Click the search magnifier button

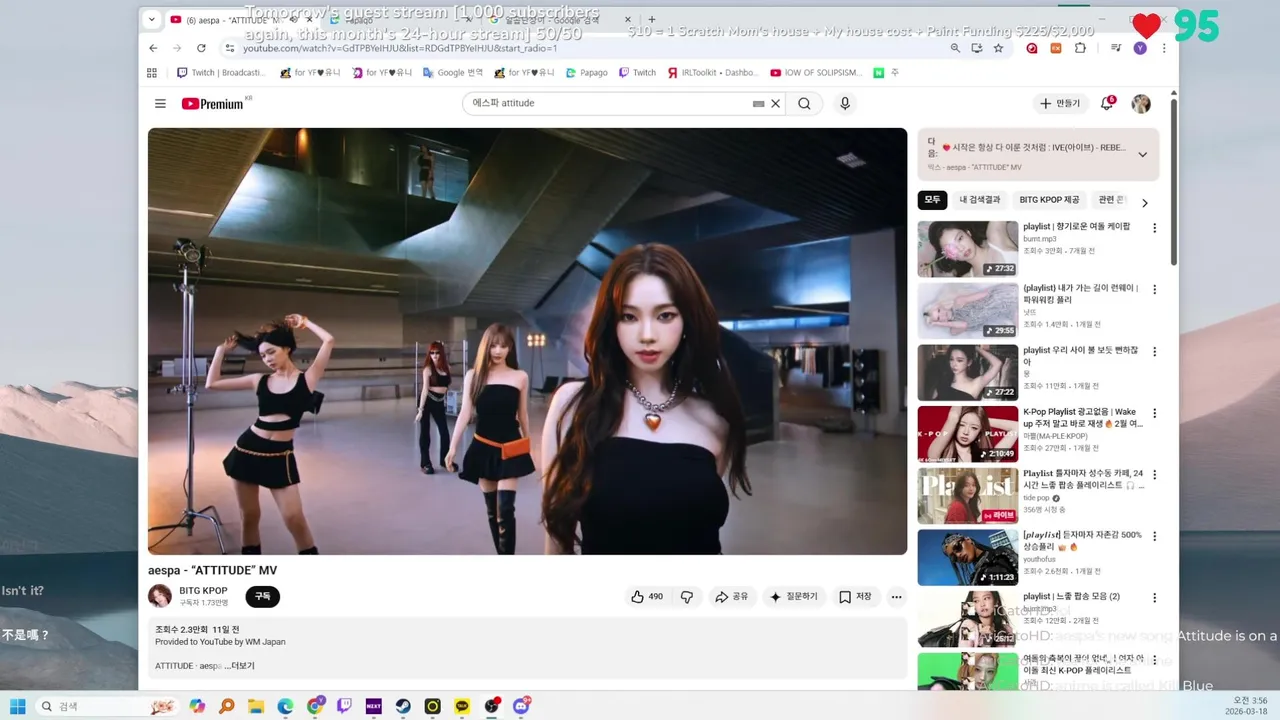(804, 104)
